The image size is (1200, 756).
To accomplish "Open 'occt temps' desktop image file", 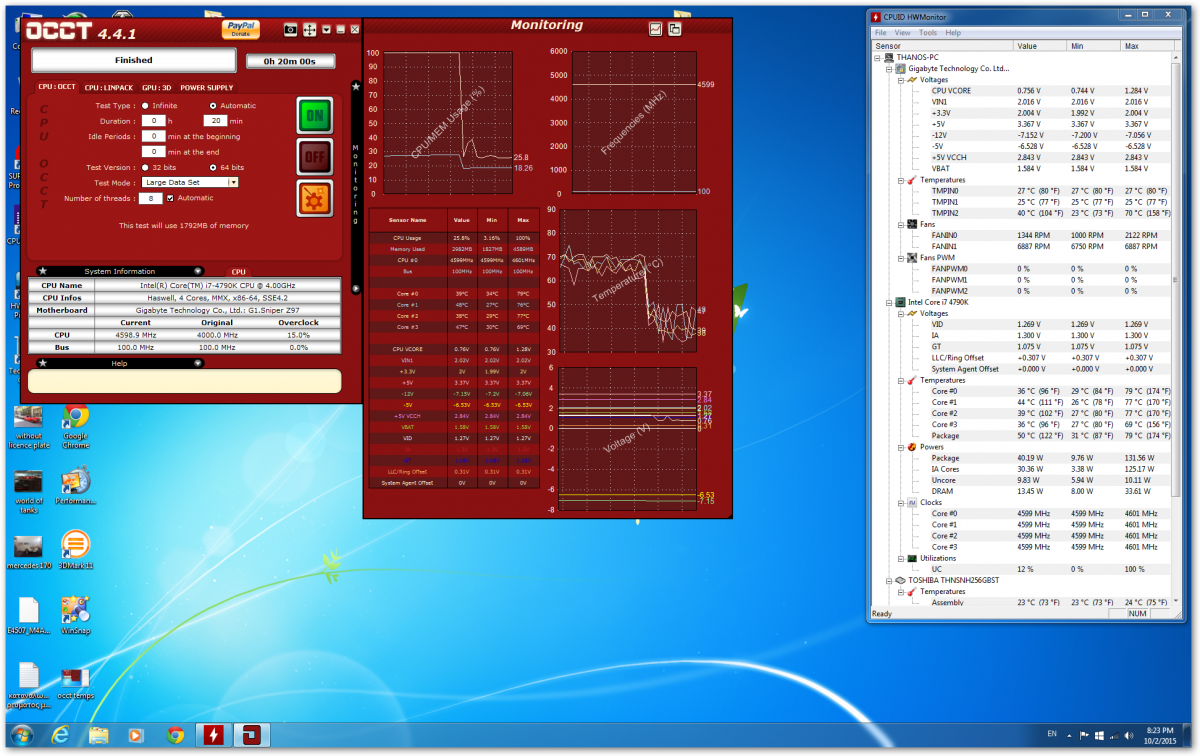I will tap(75, 682).
